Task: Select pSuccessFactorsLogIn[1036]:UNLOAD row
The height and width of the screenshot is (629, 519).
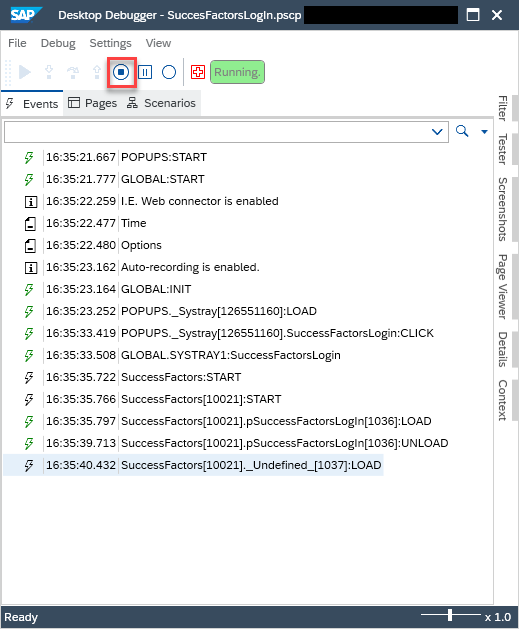Action: coord(284,444)
